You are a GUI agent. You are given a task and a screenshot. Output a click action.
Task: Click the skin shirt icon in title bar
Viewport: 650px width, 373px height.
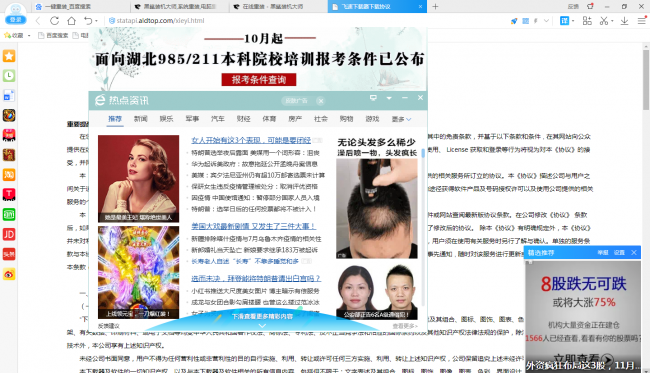(x=590, y=6)
